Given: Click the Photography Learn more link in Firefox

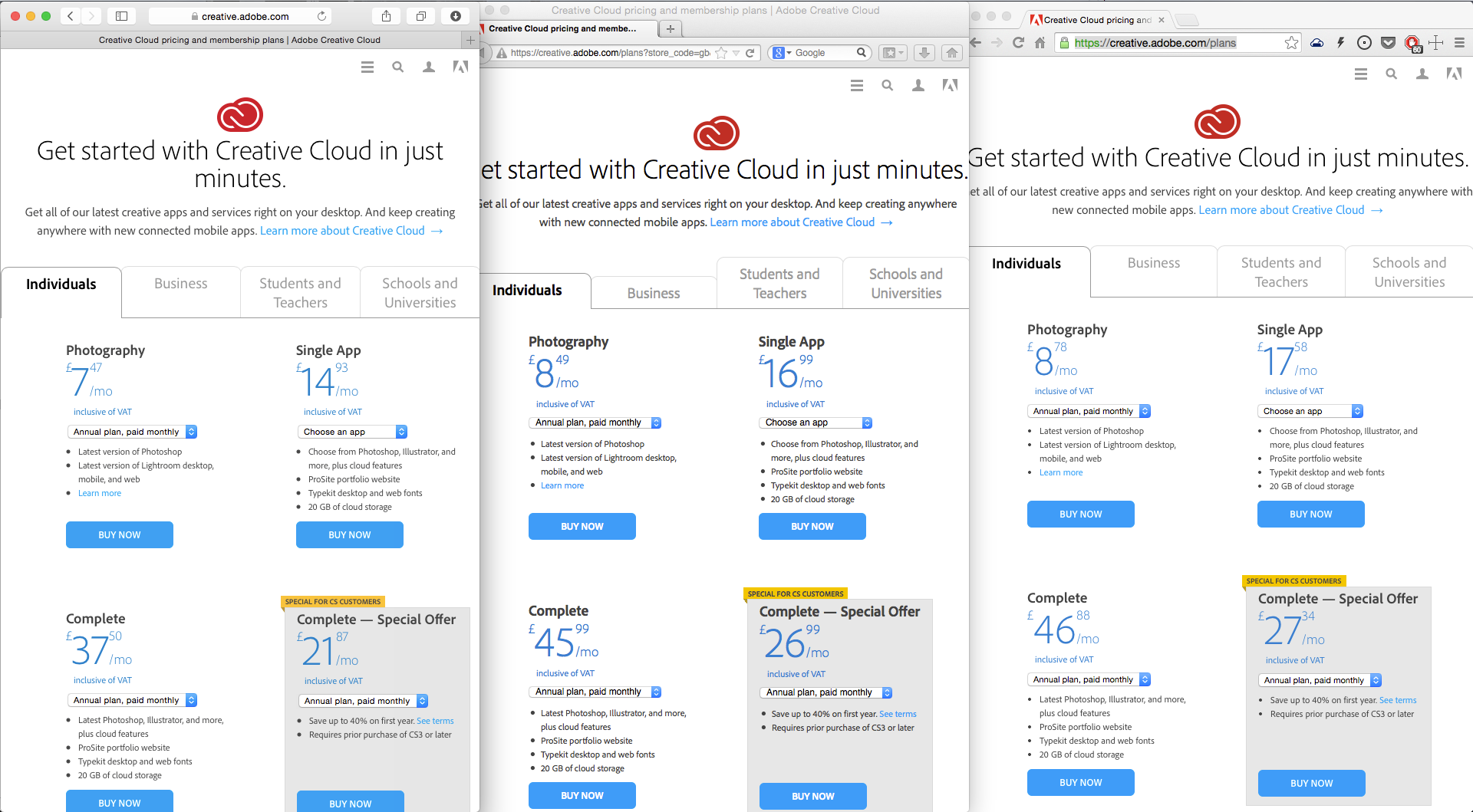Looking at the screenshot, I should (562, 485).
